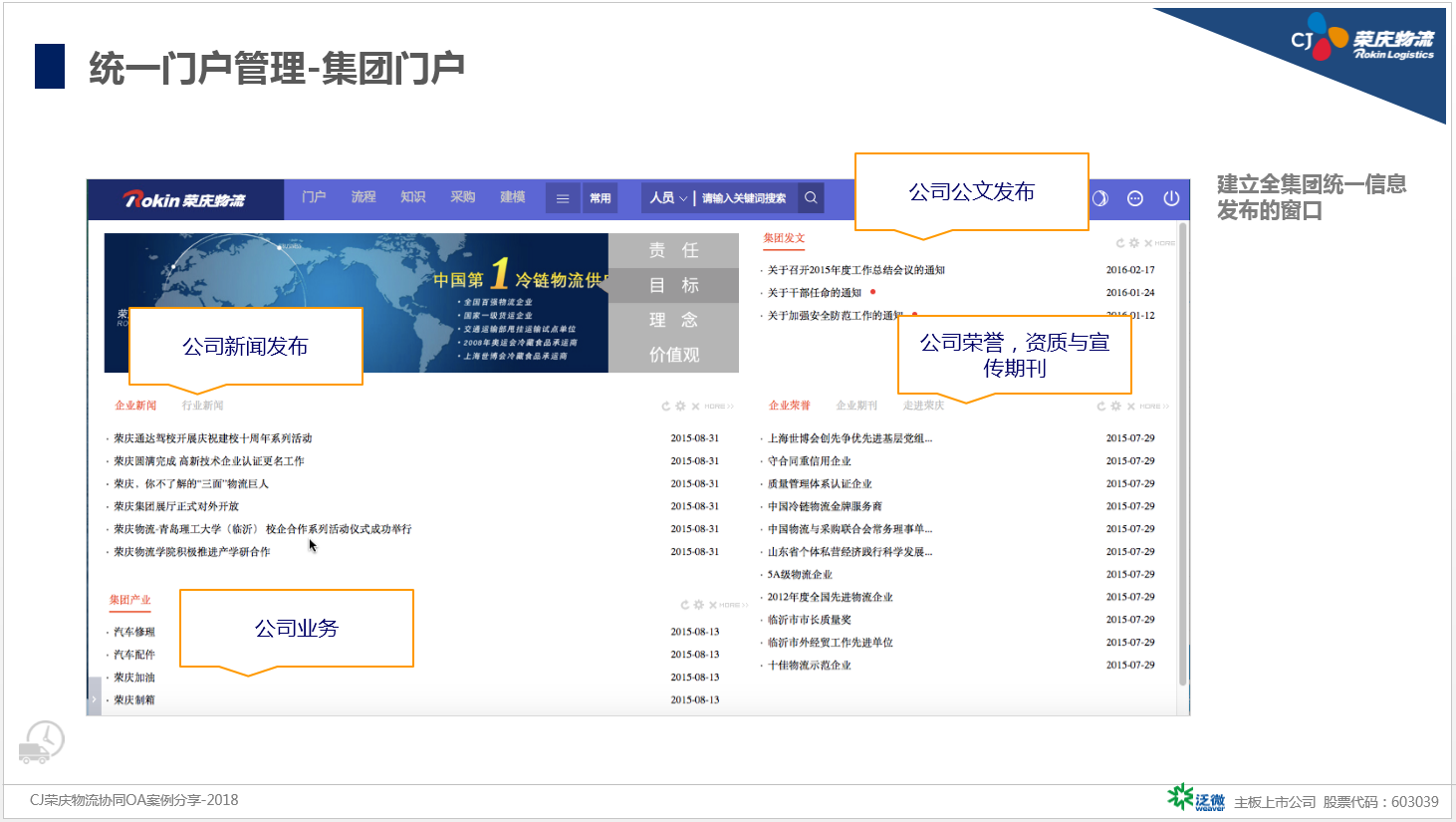Open the more options ellipsis icon
The height and width of the screenshot is (822, 1456).
pyautogui.click(x=1135, y=198)
